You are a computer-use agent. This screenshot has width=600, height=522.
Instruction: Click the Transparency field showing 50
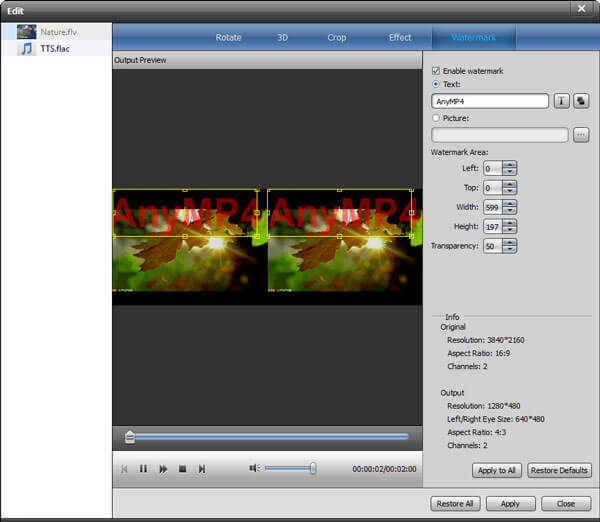[493, 246]
